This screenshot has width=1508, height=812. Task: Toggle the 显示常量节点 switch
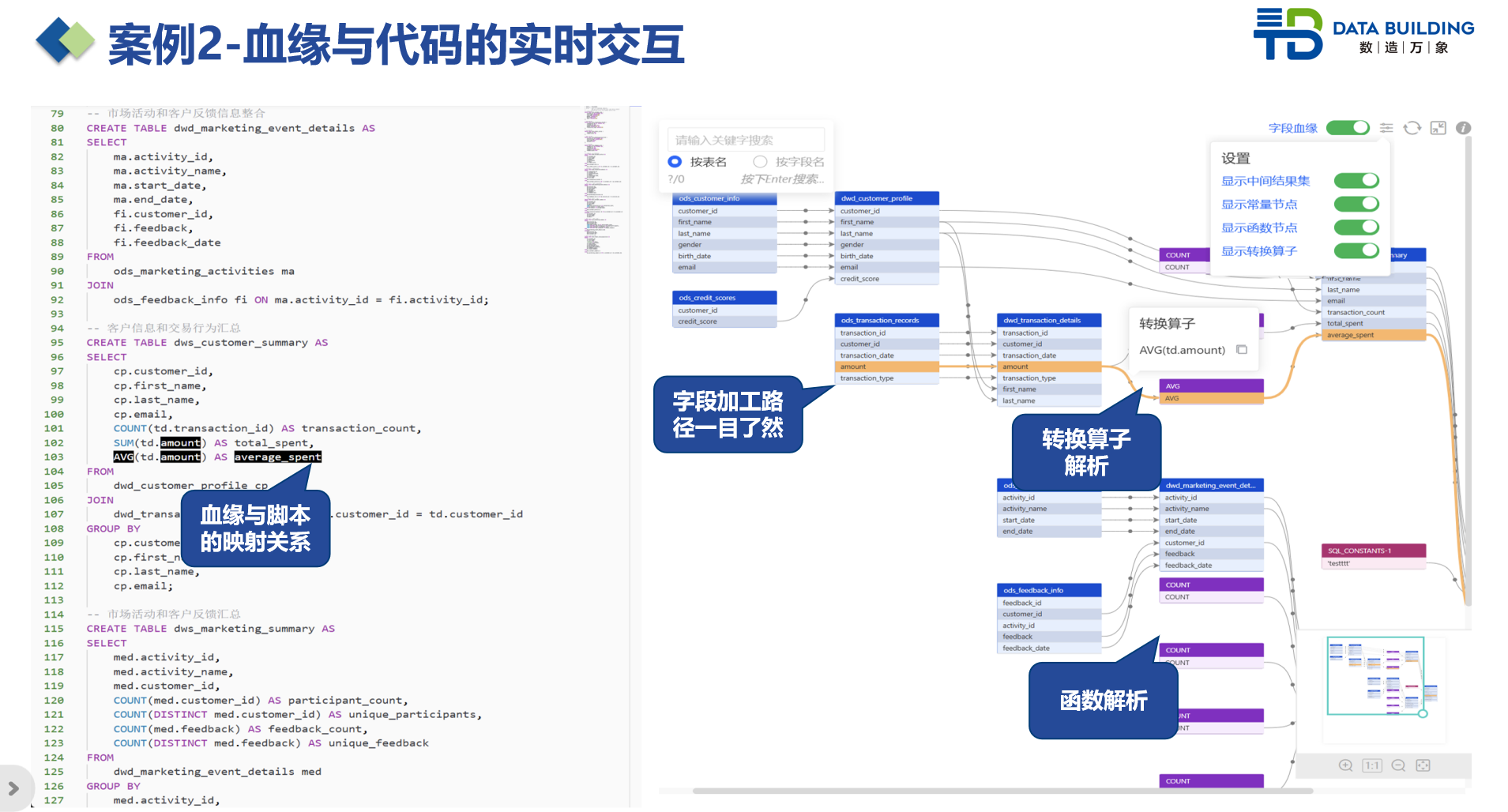pyautogui.click(x=1356, y=204)
